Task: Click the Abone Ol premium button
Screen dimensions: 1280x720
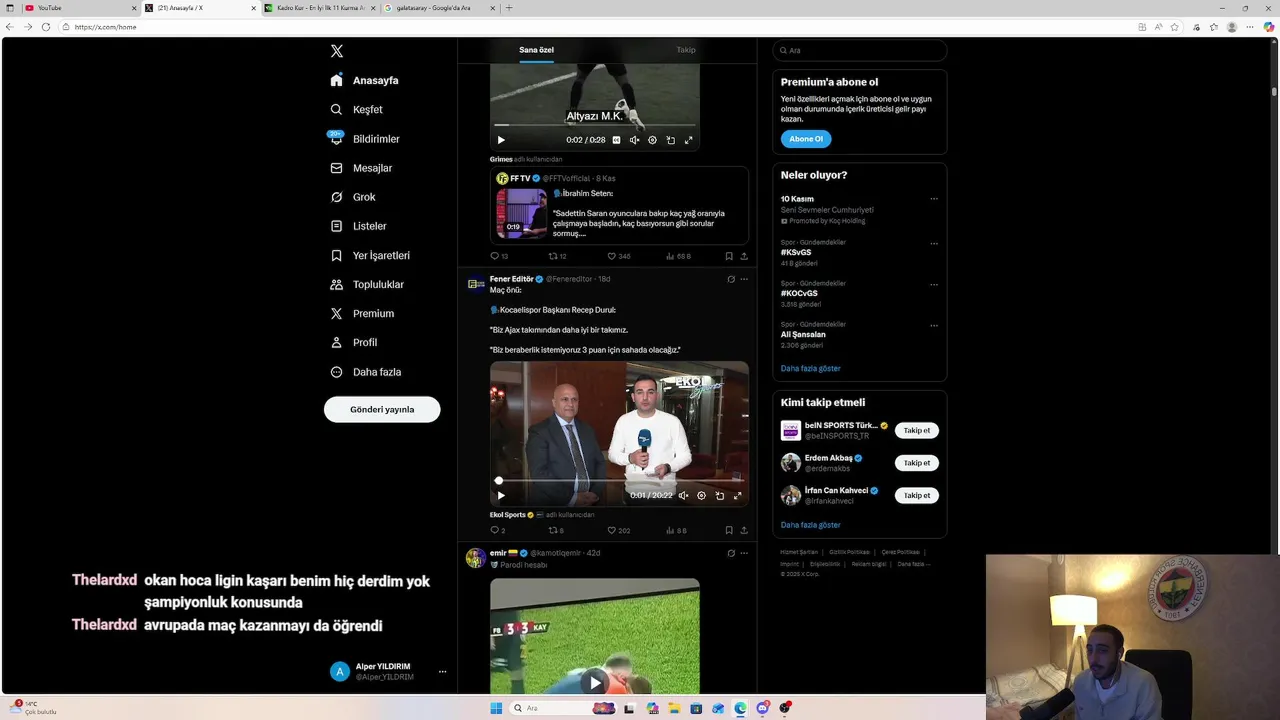Action: pos(806,139)
